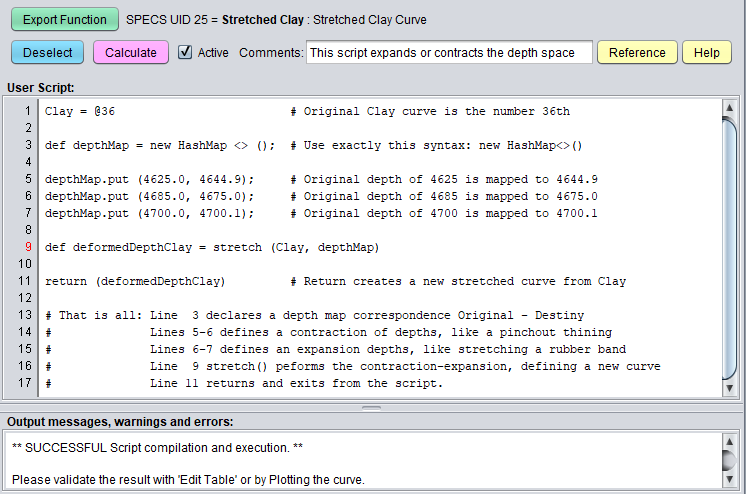The width and height of the screenshot is (746, 494).
Task: Run the script with the Calculate button
Action: (131, 52)
